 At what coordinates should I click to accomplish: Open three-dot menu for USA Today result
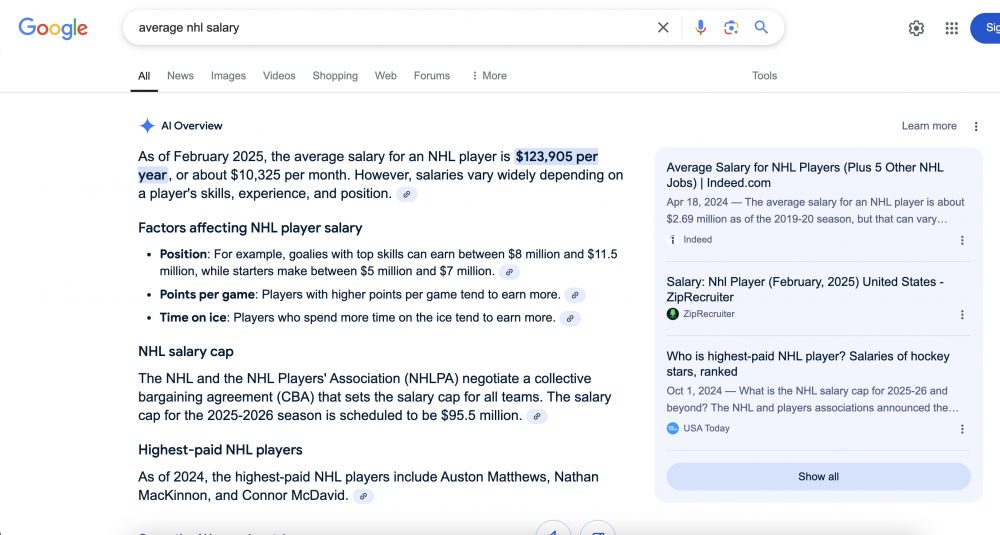click(x=962, y=429)
